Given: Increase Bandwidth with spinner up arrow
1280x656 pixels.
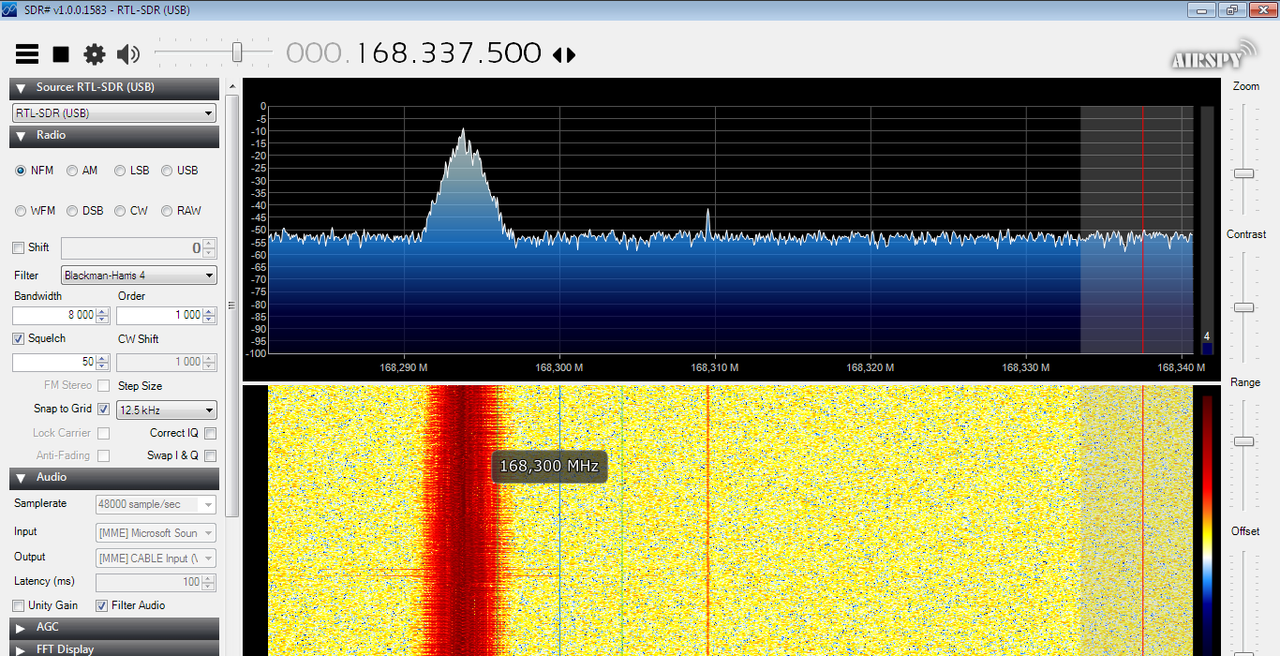Looking at the screenshot, I should point(103,311).
